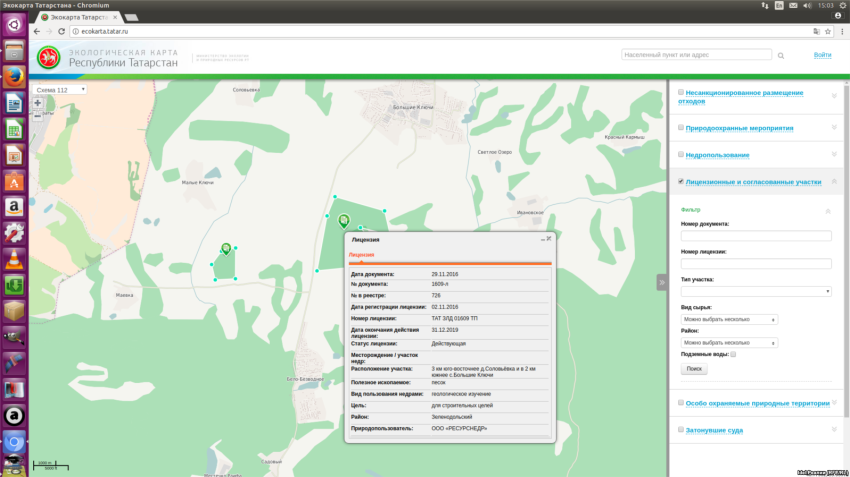
Task: Click the green license marker near Большие Ключи
Action: (344, 220)
